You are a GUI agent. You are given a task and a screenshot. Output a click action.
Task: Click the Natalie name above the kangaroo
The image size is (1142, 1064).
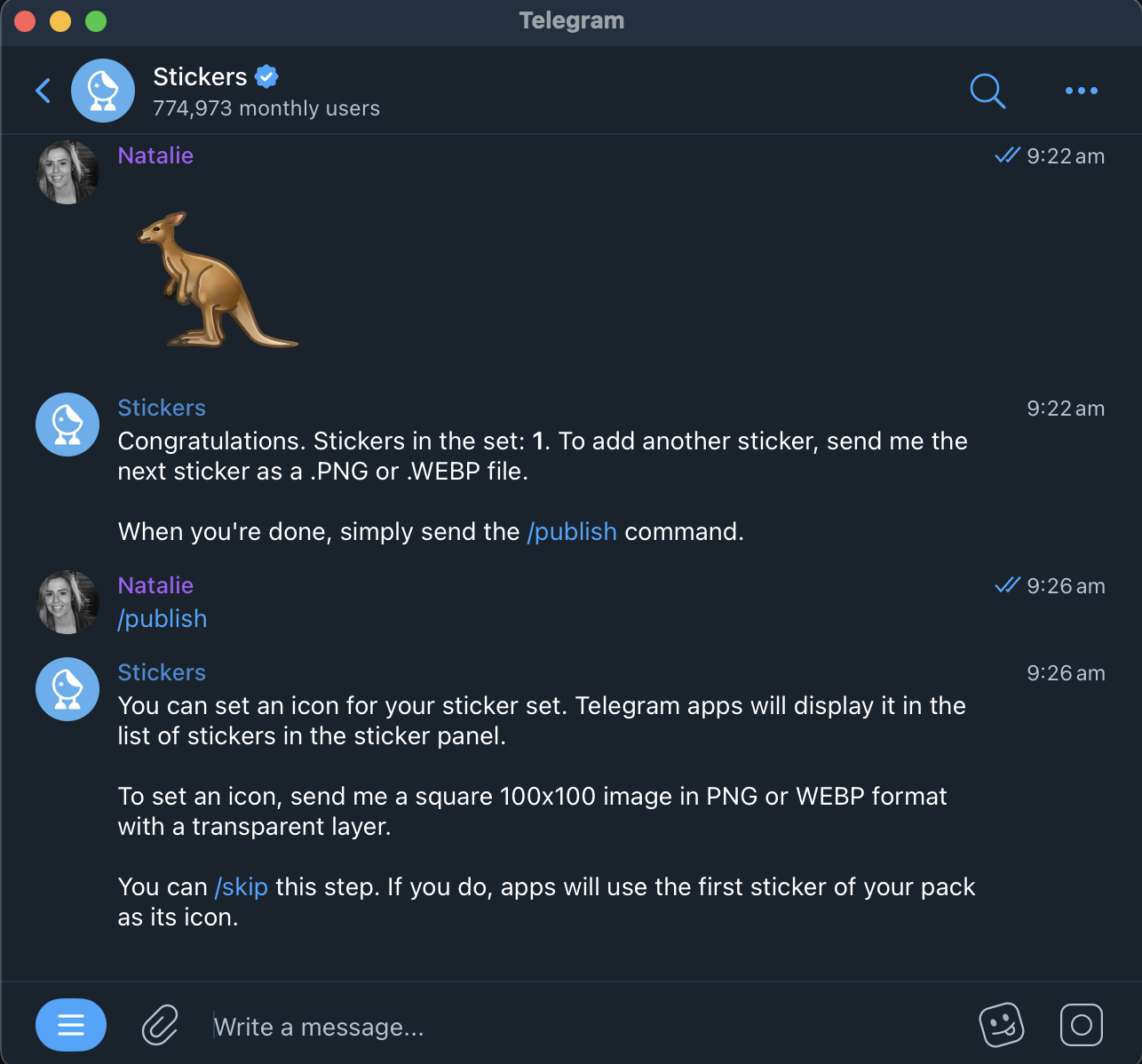pos(155,155)
